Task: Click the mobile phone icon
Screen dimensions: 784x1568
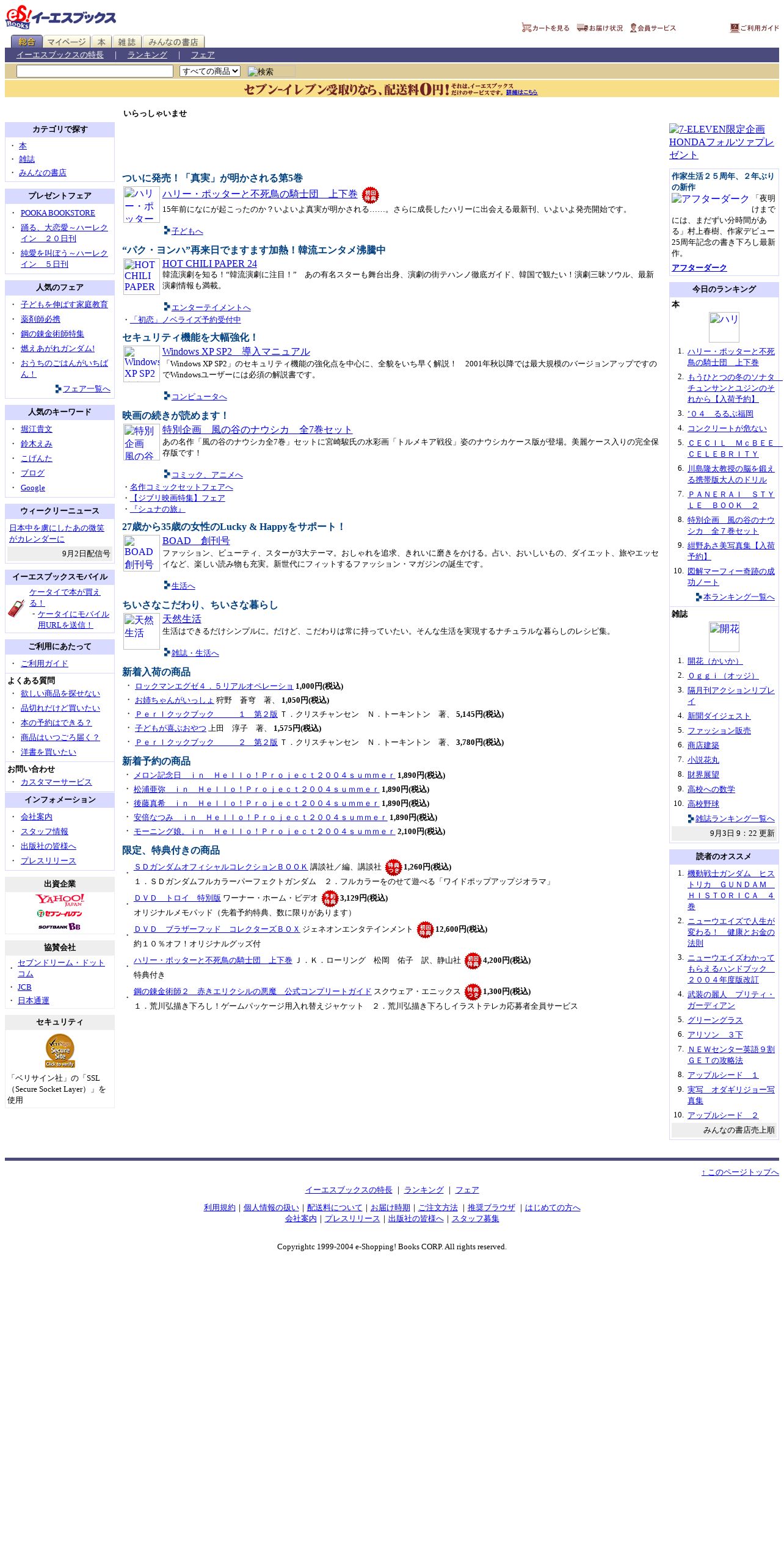Action: point(16,608)
